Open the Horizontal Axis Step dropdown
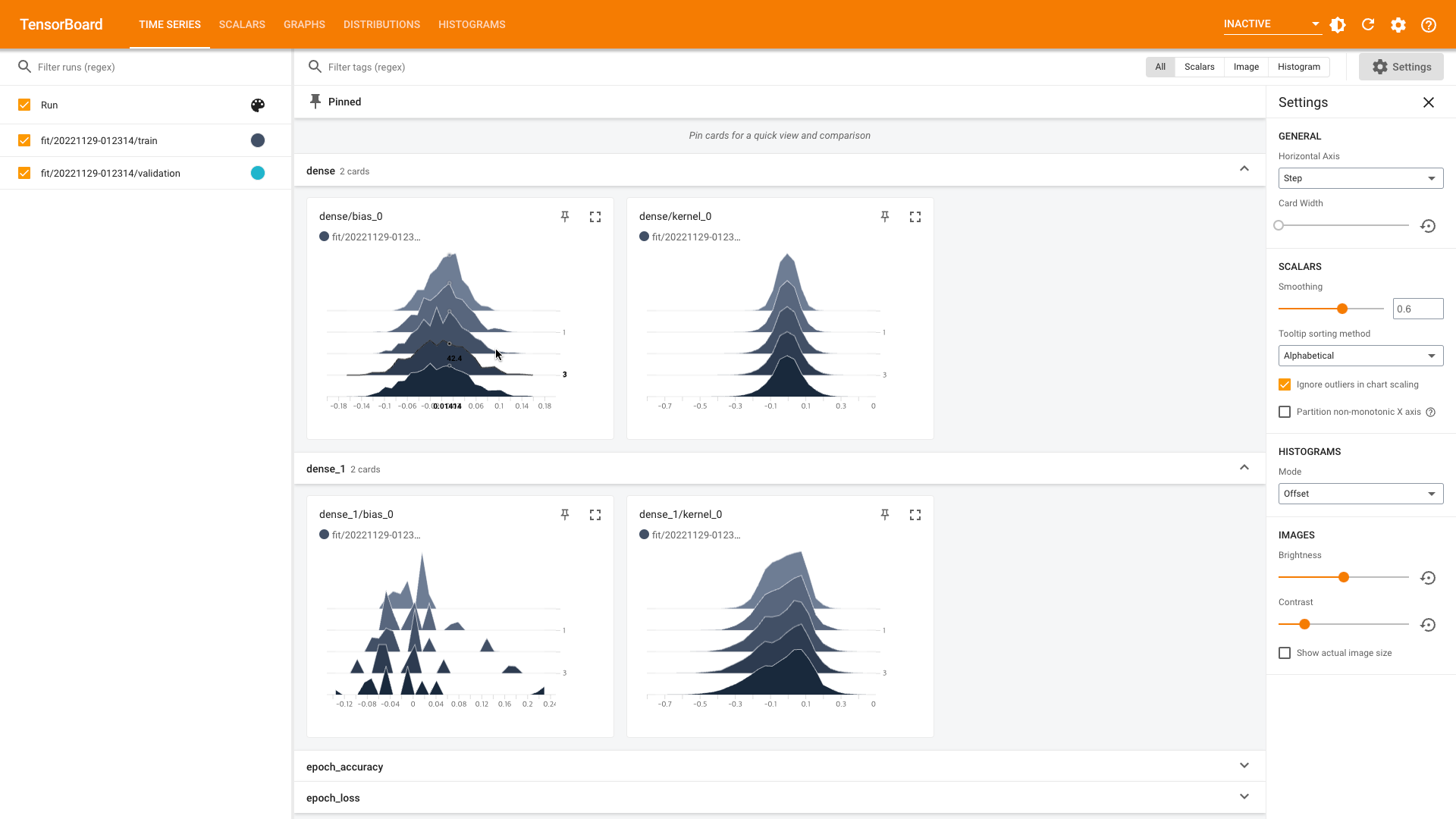1456x819 pixels. 1360,178
